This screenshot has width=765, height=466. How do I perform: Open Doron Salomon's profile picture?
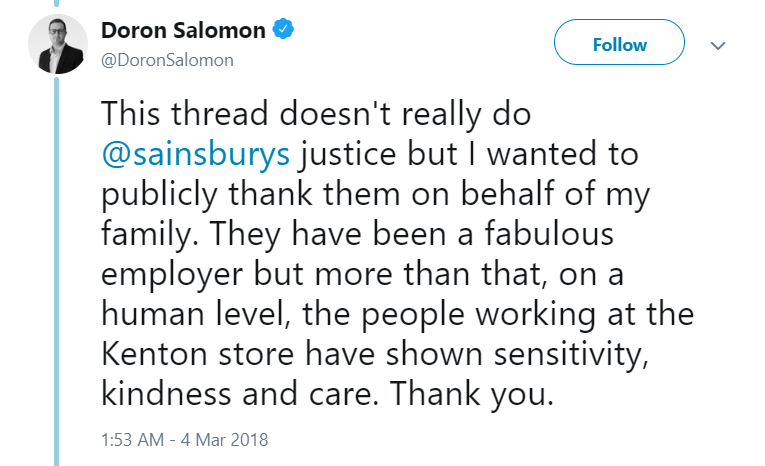pos(58,44)
